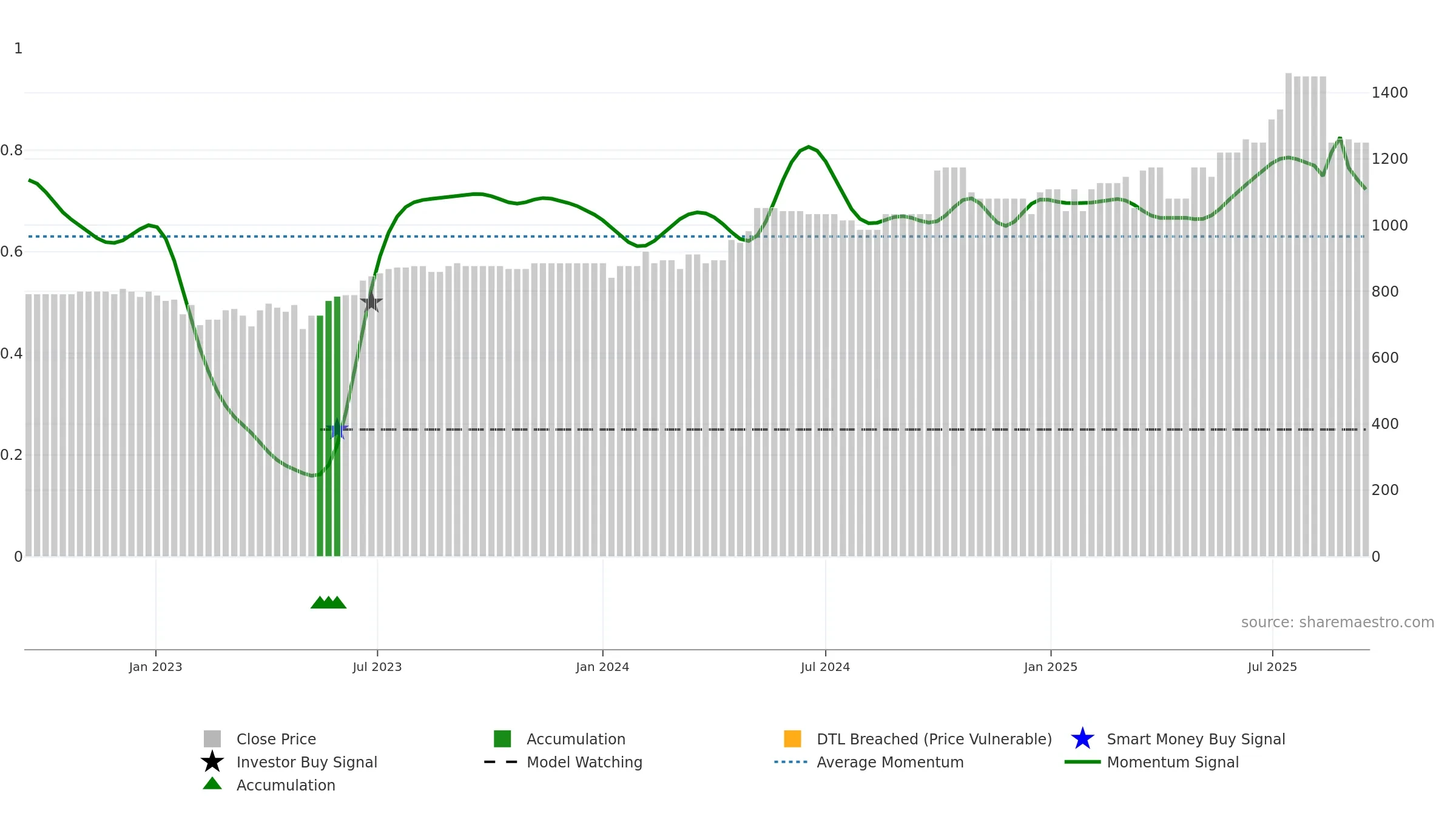This screenshot has width=1456, height=819.
Task: Toggle the Momentum Signal series label
Action: tap(1173, 762)
